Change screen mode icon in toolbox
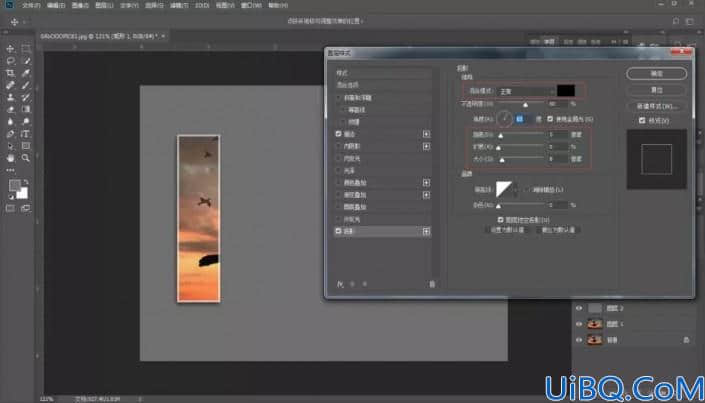Viewport: 705px width, 403px height. point(26,208)
